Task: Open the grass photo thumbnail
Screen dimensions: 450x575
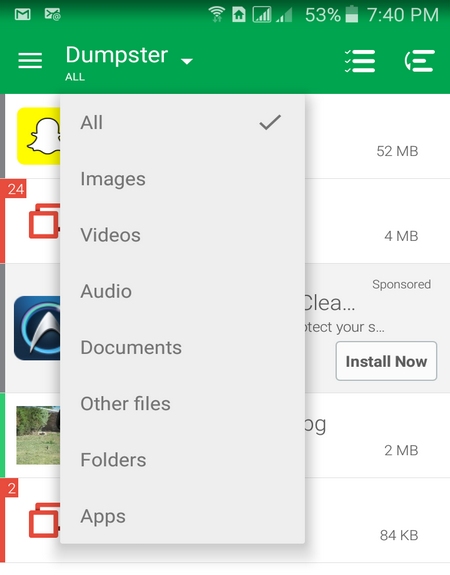Action: tap(38, 435)
